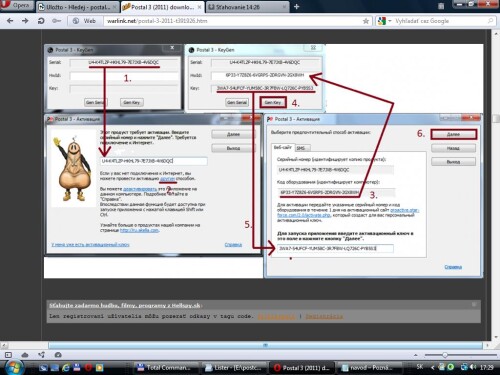Open the closed tabs trash icon
Screen dimensions: 500x375
[441, 6]
